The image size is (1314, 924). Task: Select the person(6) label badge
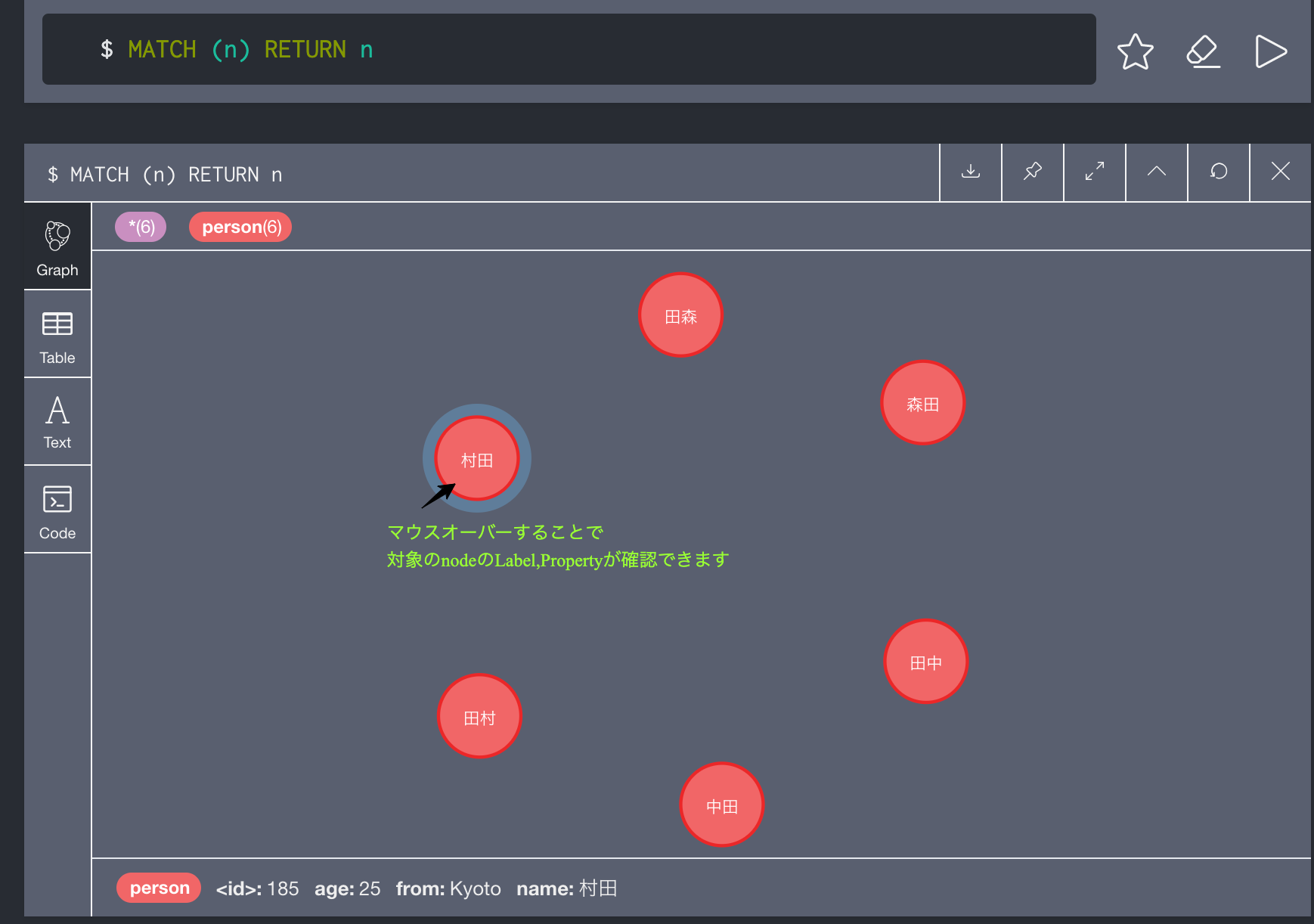(x=240, y=227)
